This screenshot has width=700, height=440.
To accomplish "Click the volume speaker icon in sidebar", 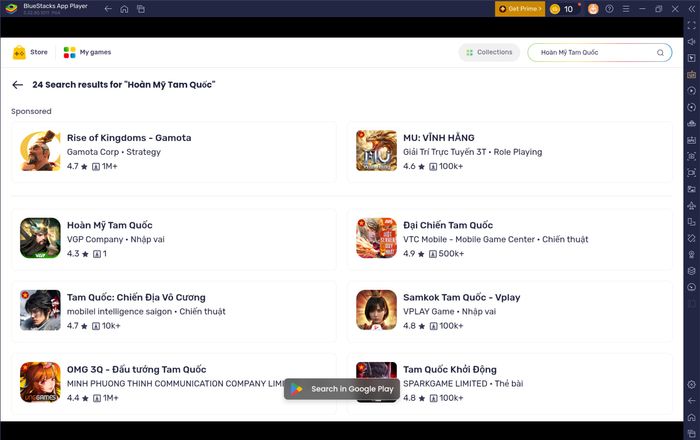I will pyautogui.click(x=692, y=42).
